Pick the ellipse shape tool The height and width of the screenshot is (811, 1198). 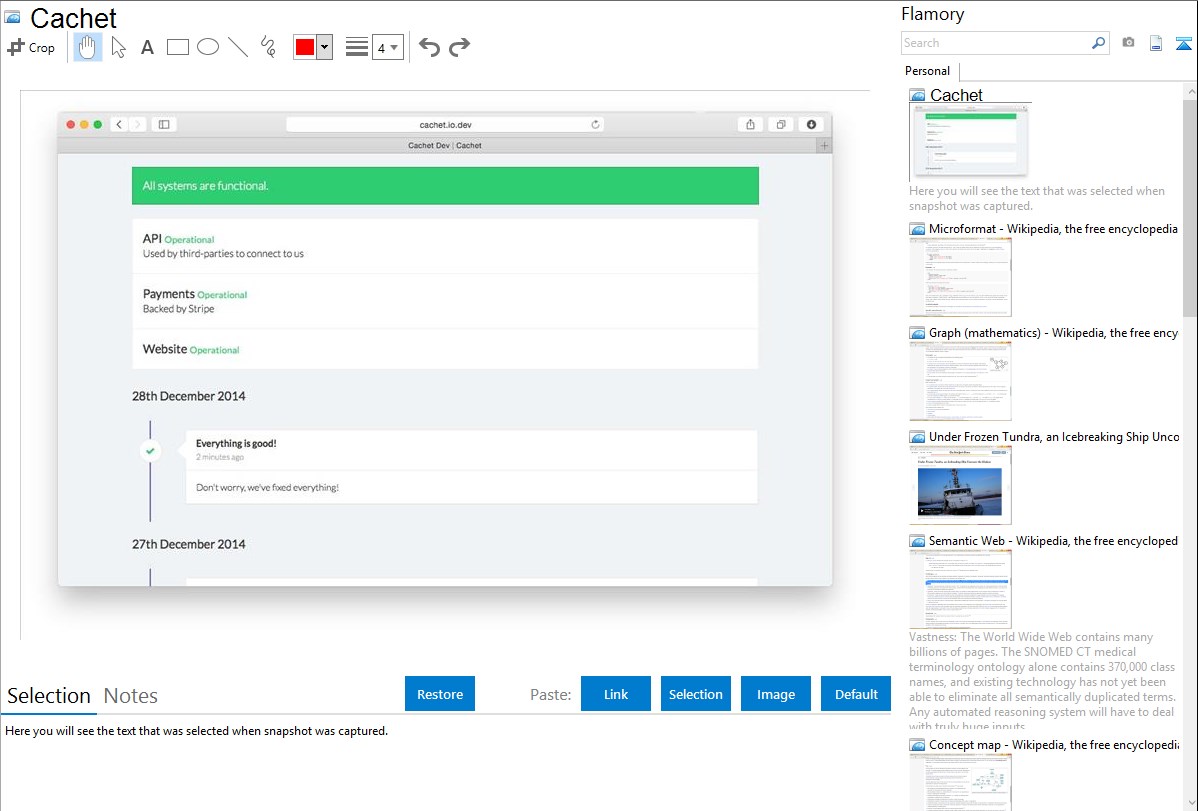pos(208,47)
